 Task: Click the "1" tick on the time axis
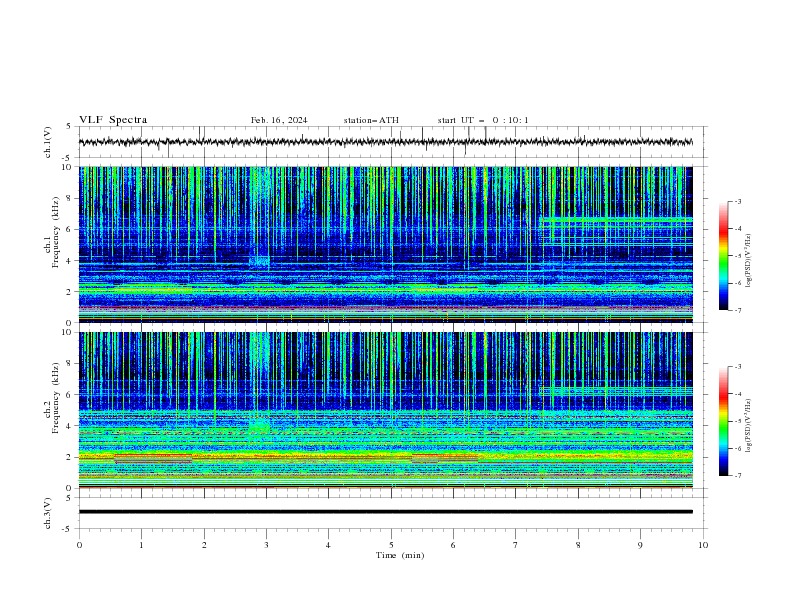point(141,545)
